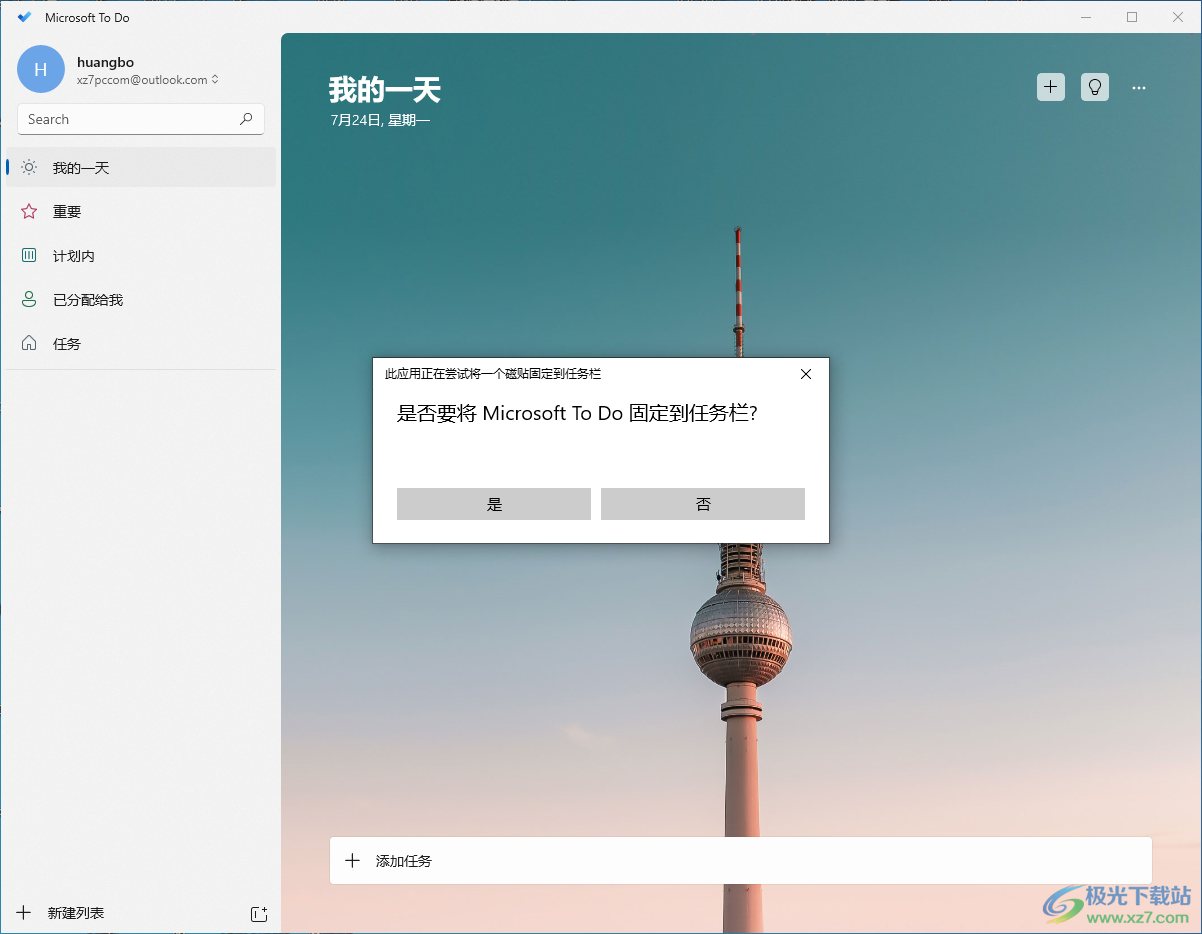Maximize the Microsoft To Do window
This screenshot has height=934, width=1202.
[1132, 17]
